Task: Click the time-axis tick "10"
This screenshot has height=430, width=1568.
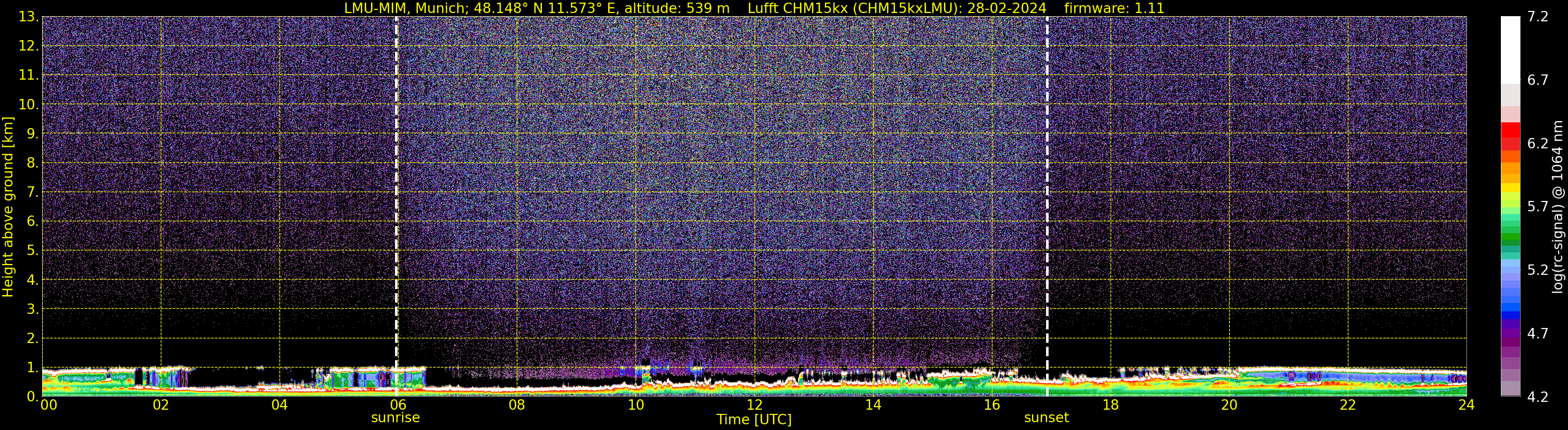Action: point(635,405)
